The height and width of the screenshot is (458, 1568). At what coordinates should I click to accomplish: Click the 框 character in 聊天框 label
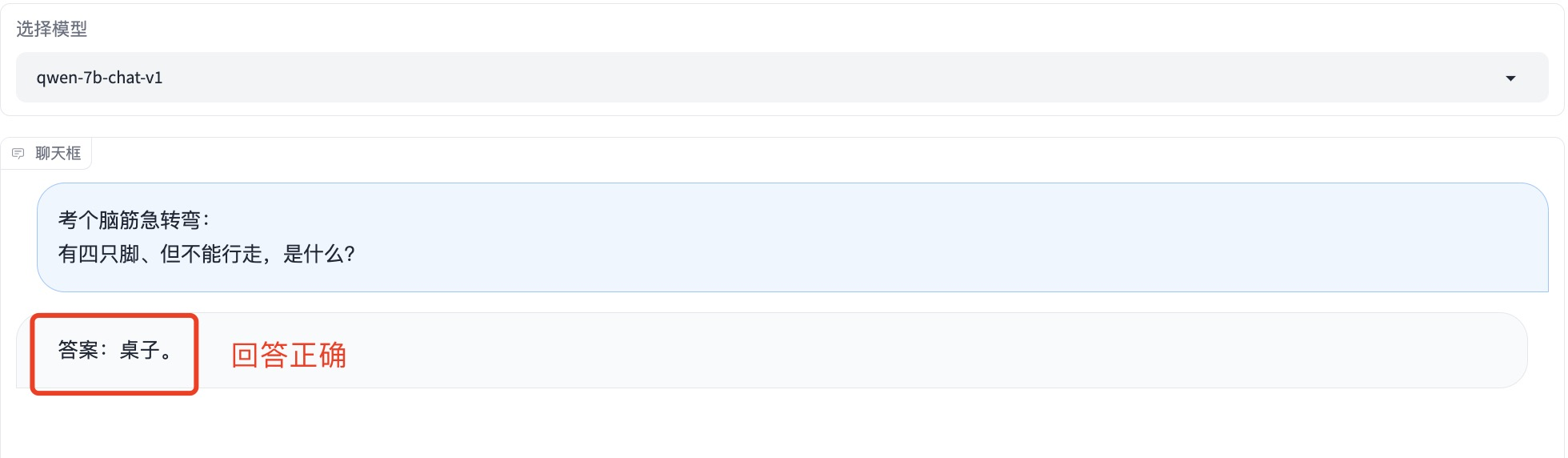pos(74,153)
